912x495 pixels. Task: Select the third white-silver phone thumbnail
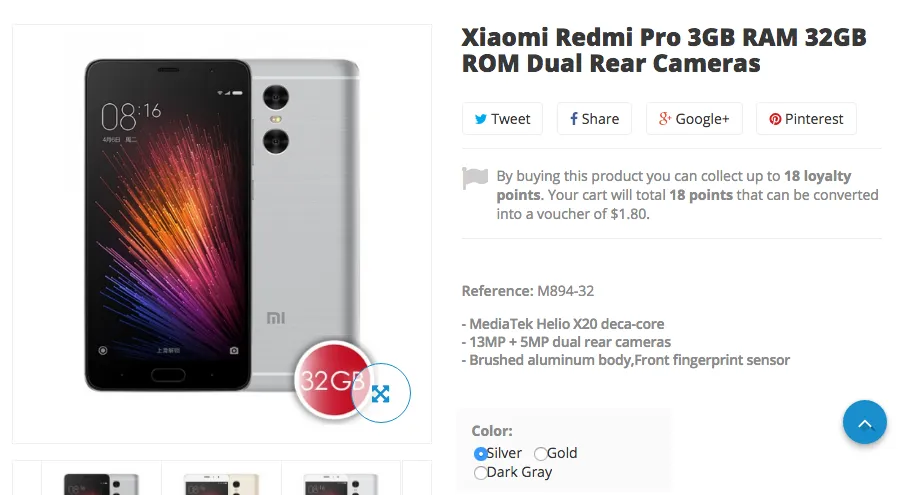[x=341, y=482]
